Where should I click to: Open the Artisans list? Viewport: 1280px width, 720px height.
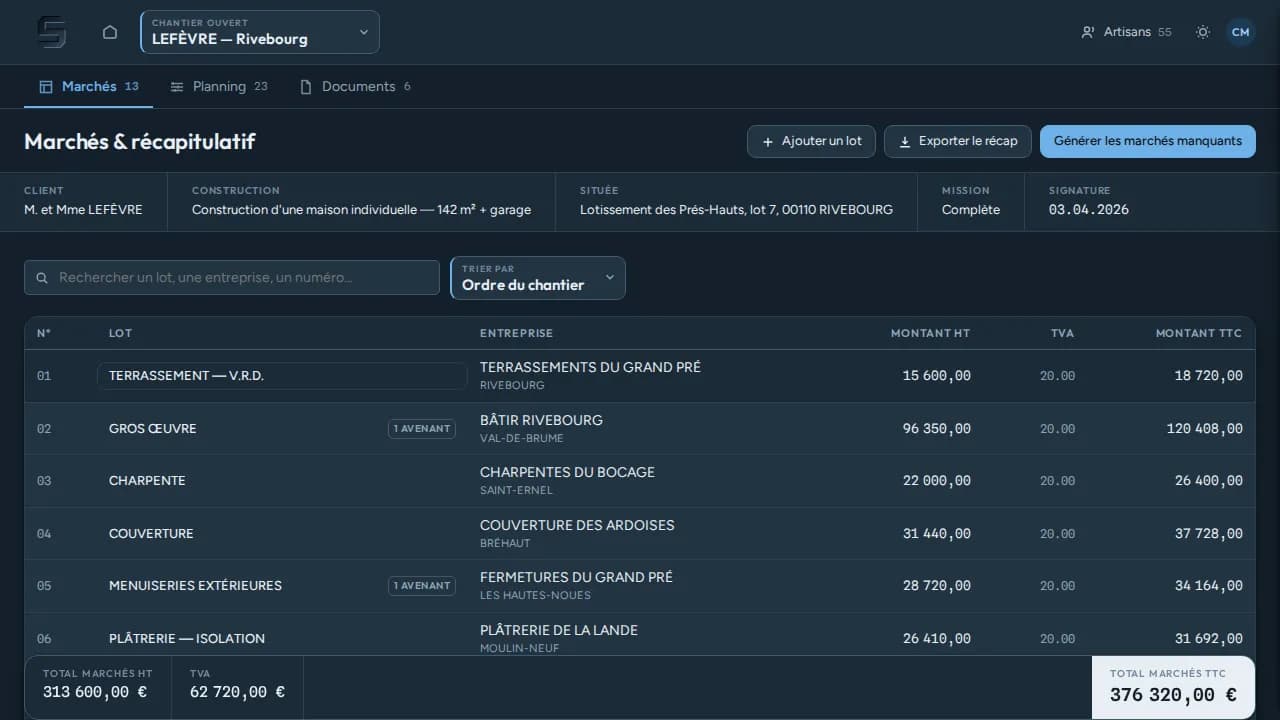(x=1126, y=32)
